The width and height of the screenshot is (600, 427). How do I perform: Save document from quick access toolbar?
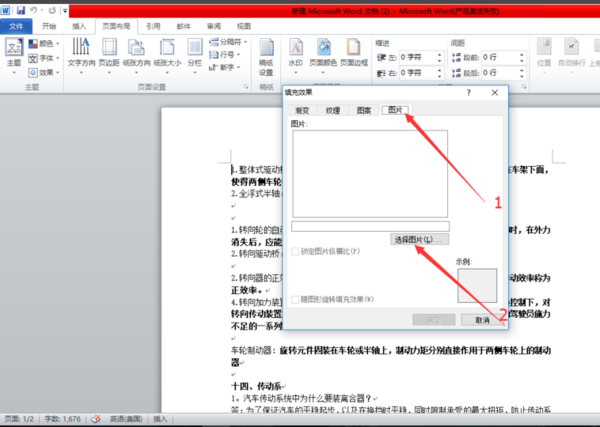point(21,10)
